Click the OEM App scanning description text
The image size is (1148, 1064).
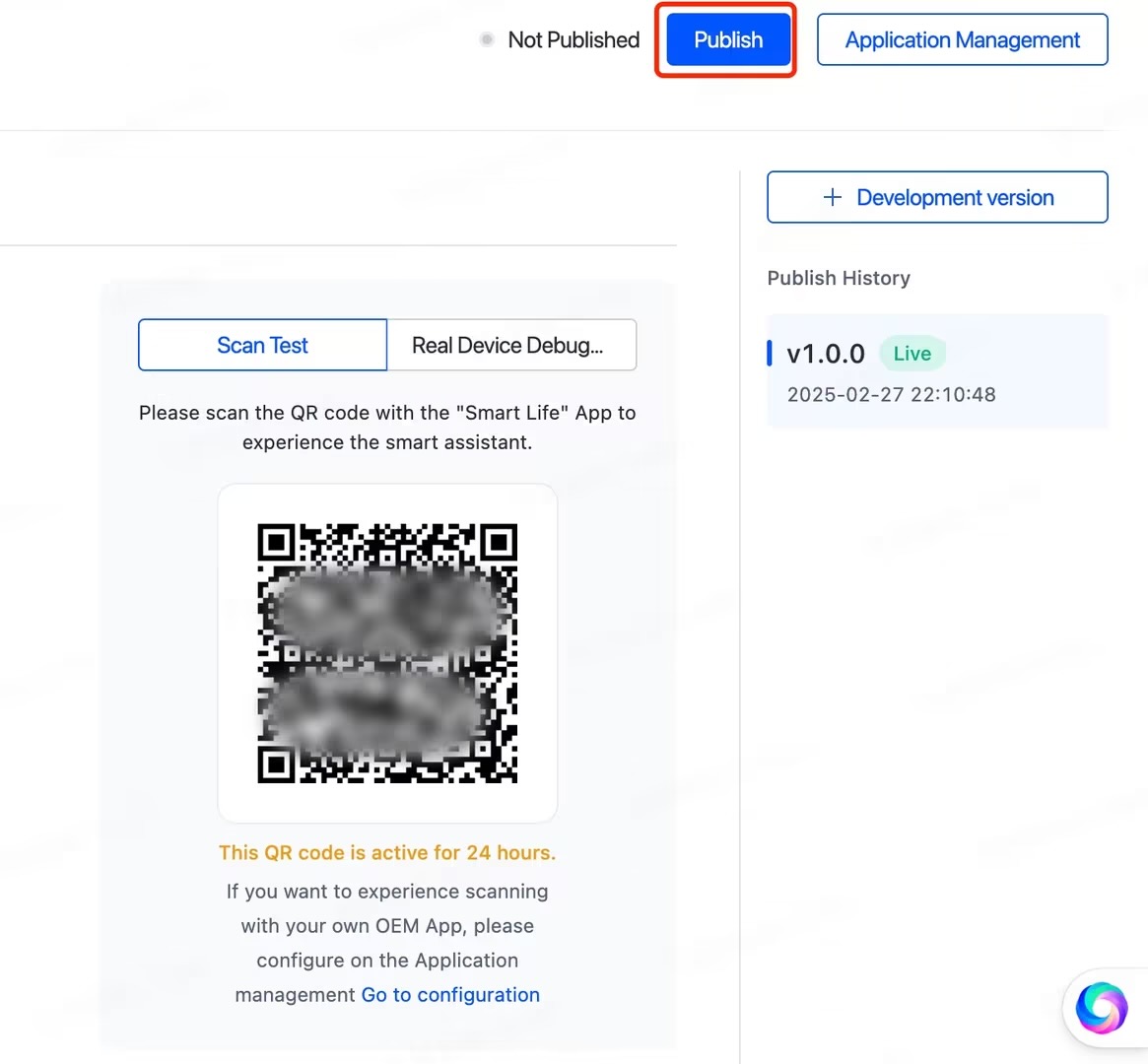(x=387, y=926)
